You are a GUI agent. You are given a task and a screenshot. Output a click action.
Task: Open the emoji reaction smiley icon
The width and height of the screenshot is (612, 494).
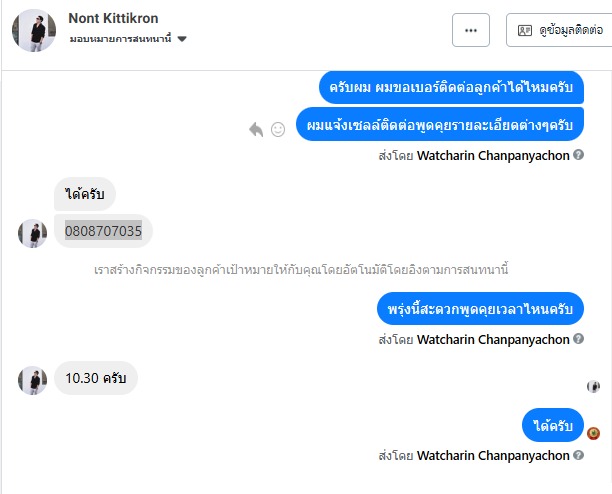tap(278, 129)
